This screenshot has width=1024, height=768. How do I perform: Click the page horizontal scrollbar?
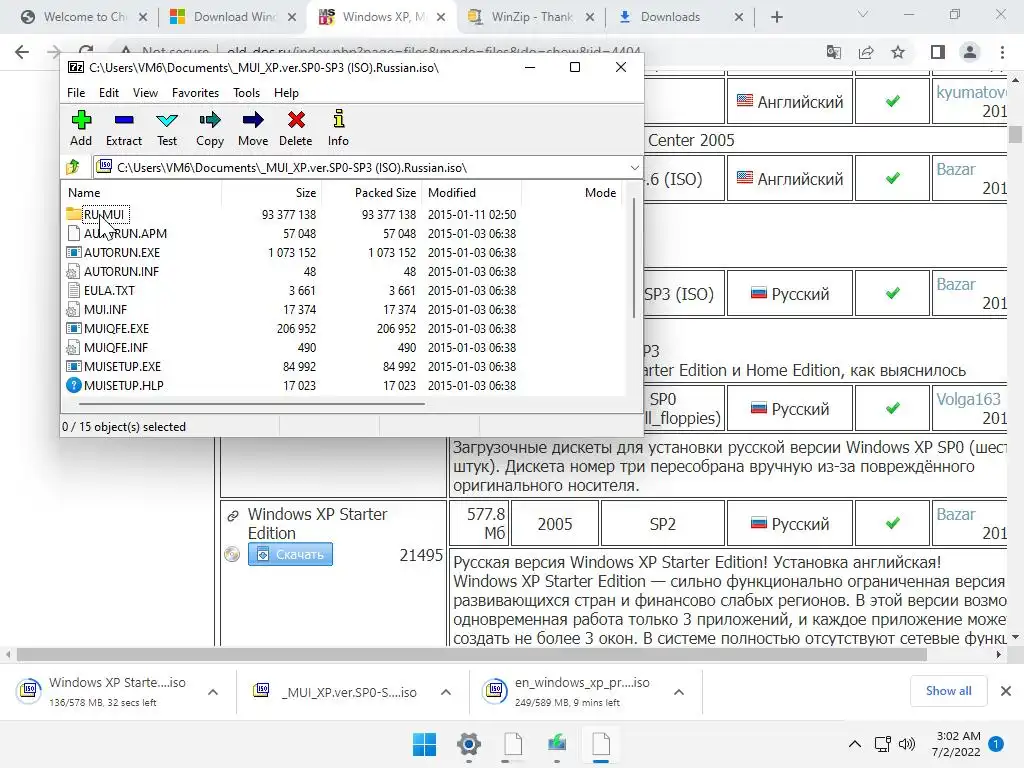(x=472, y=654)
